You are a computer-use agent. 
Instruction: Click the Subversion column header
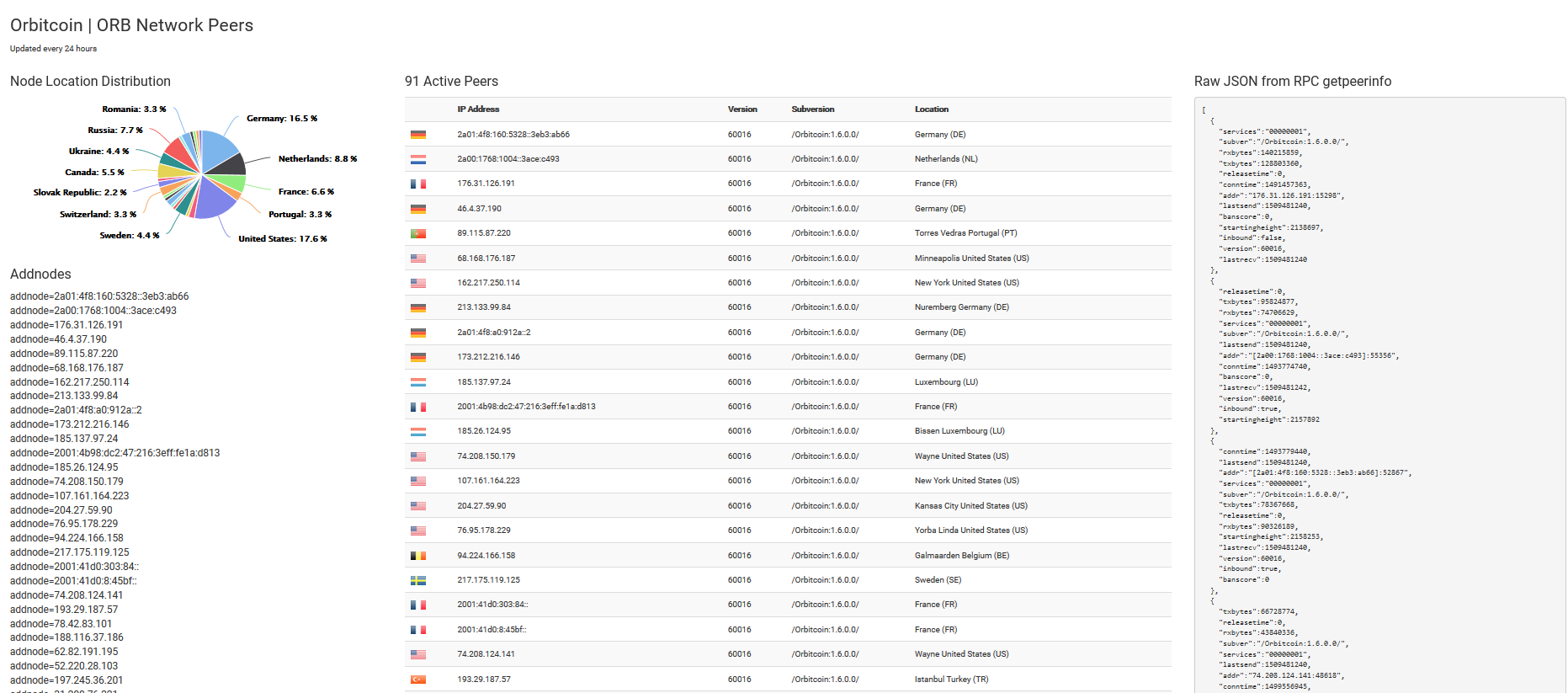[x=813, y=109]
